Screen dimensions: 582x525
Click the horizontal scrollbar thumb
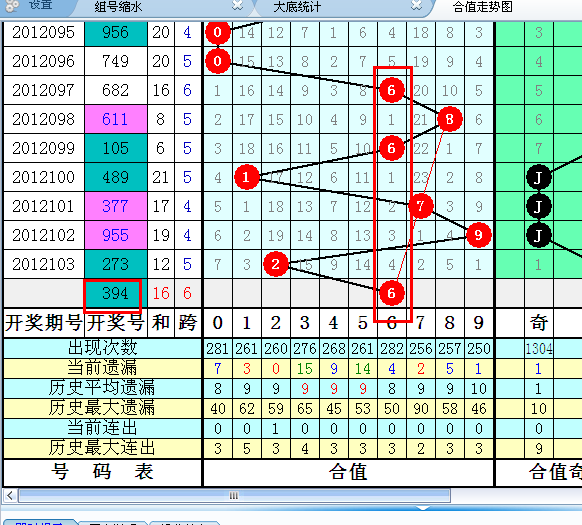[x=235, y=496]
